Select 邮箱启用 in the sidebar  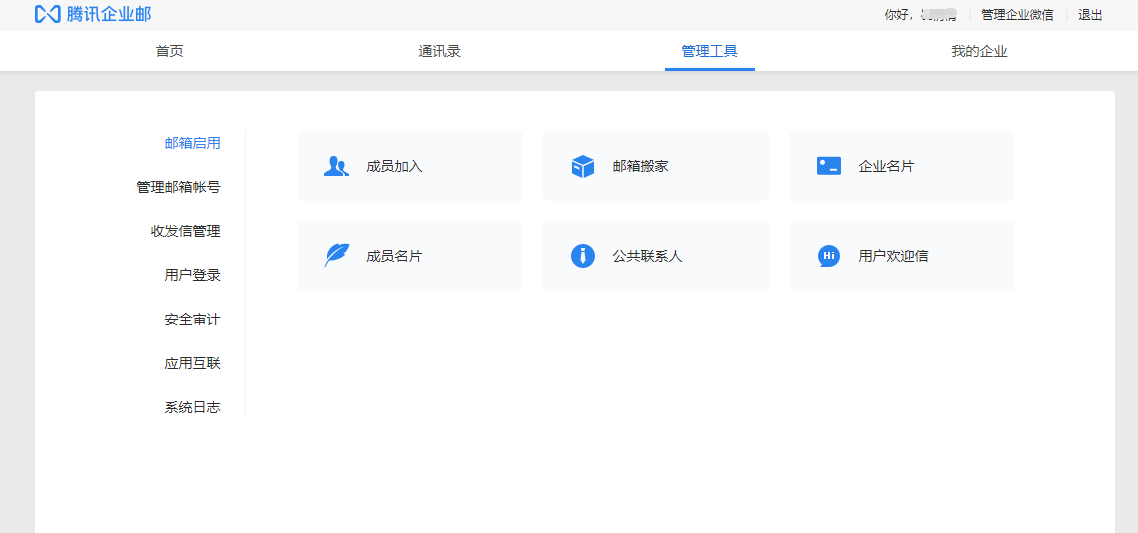(x=192, y=143)
